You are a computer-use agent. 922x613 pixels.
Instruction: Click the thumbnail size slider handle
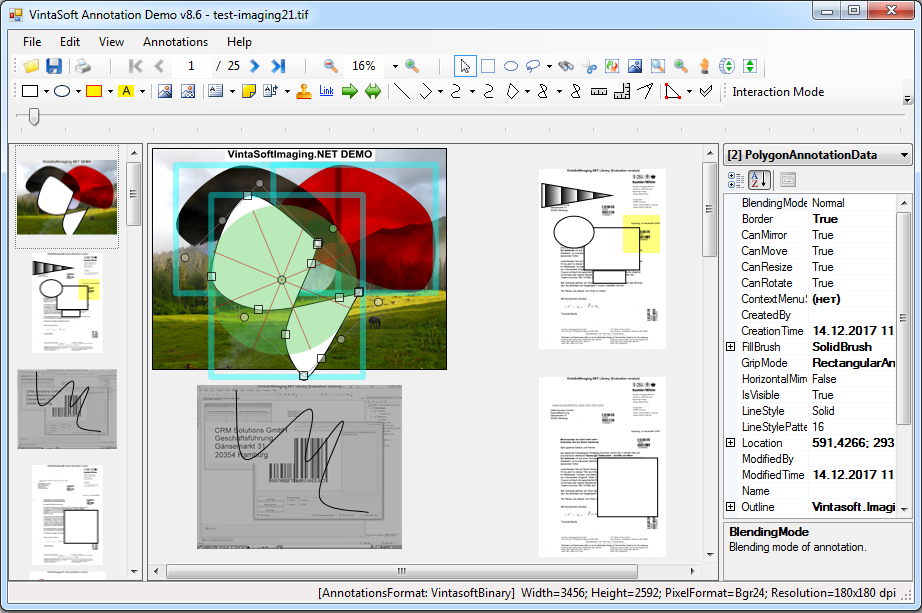click(x=34, y=116)
